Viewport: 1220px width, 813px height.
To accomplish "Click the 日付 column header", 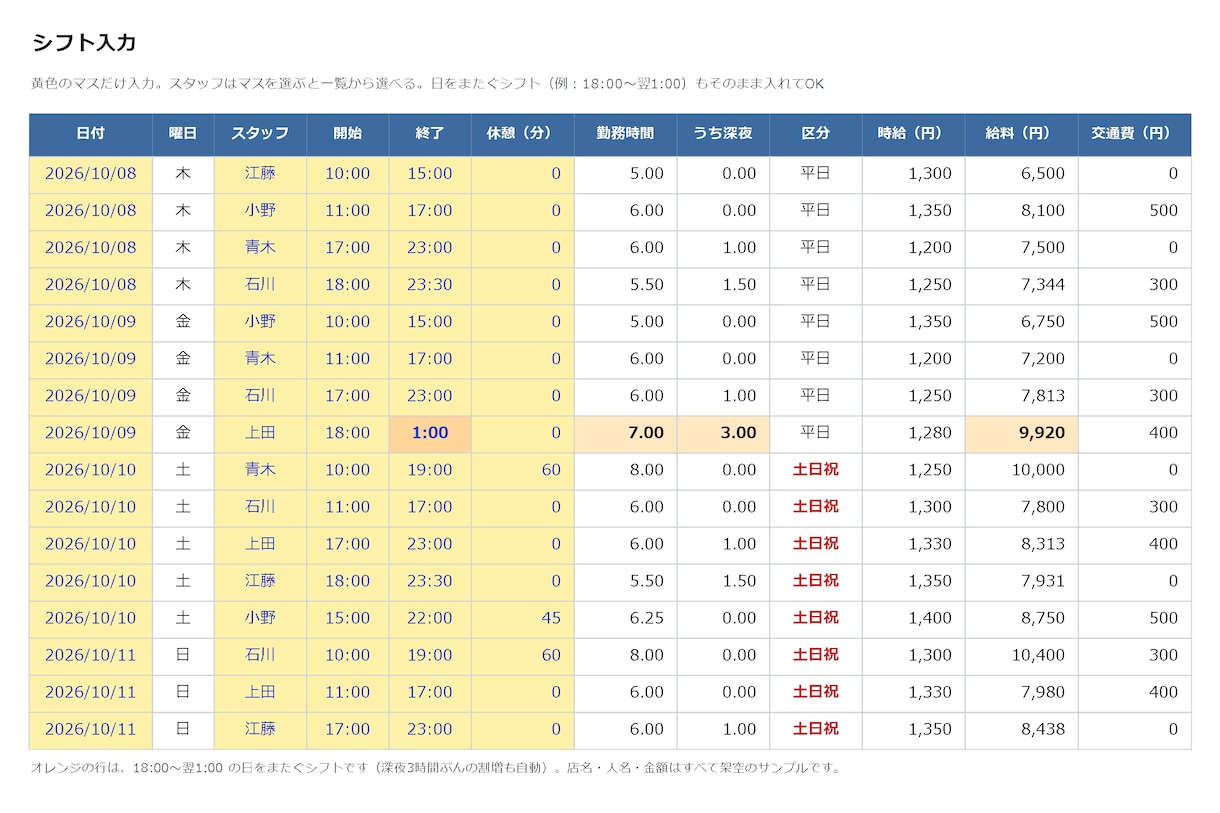I will tap(91, 134).
